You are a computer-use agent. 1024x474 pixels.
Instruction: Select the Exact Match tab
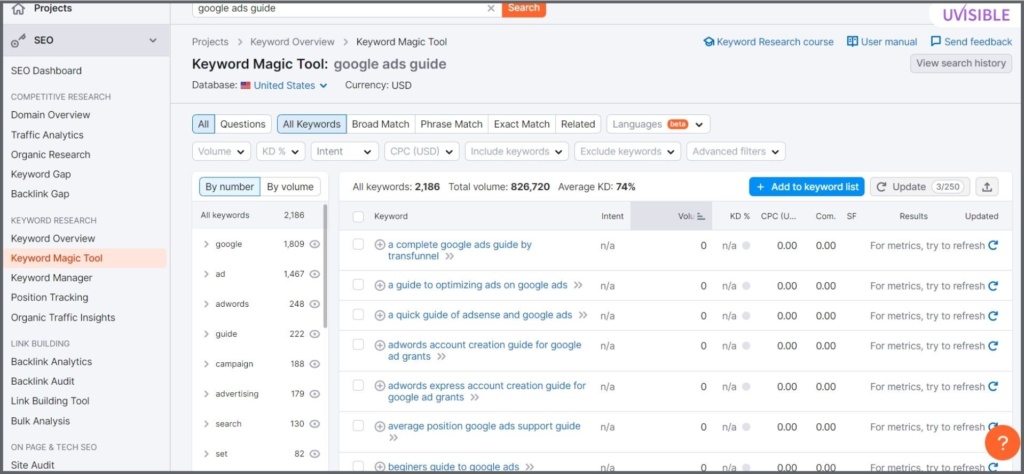click(x=522, y=124)
